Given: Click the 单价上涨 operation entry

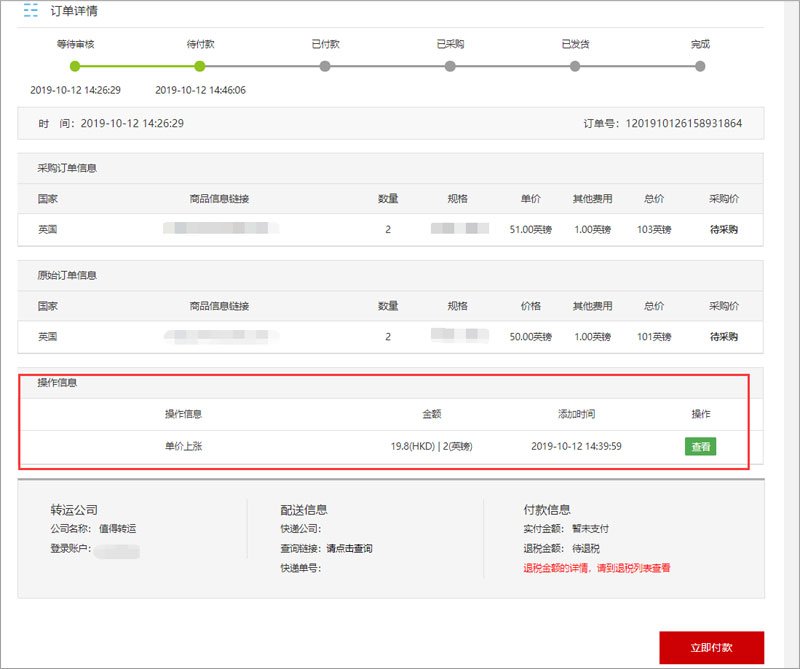Looking at the screenshot, I should coord(184,446).
